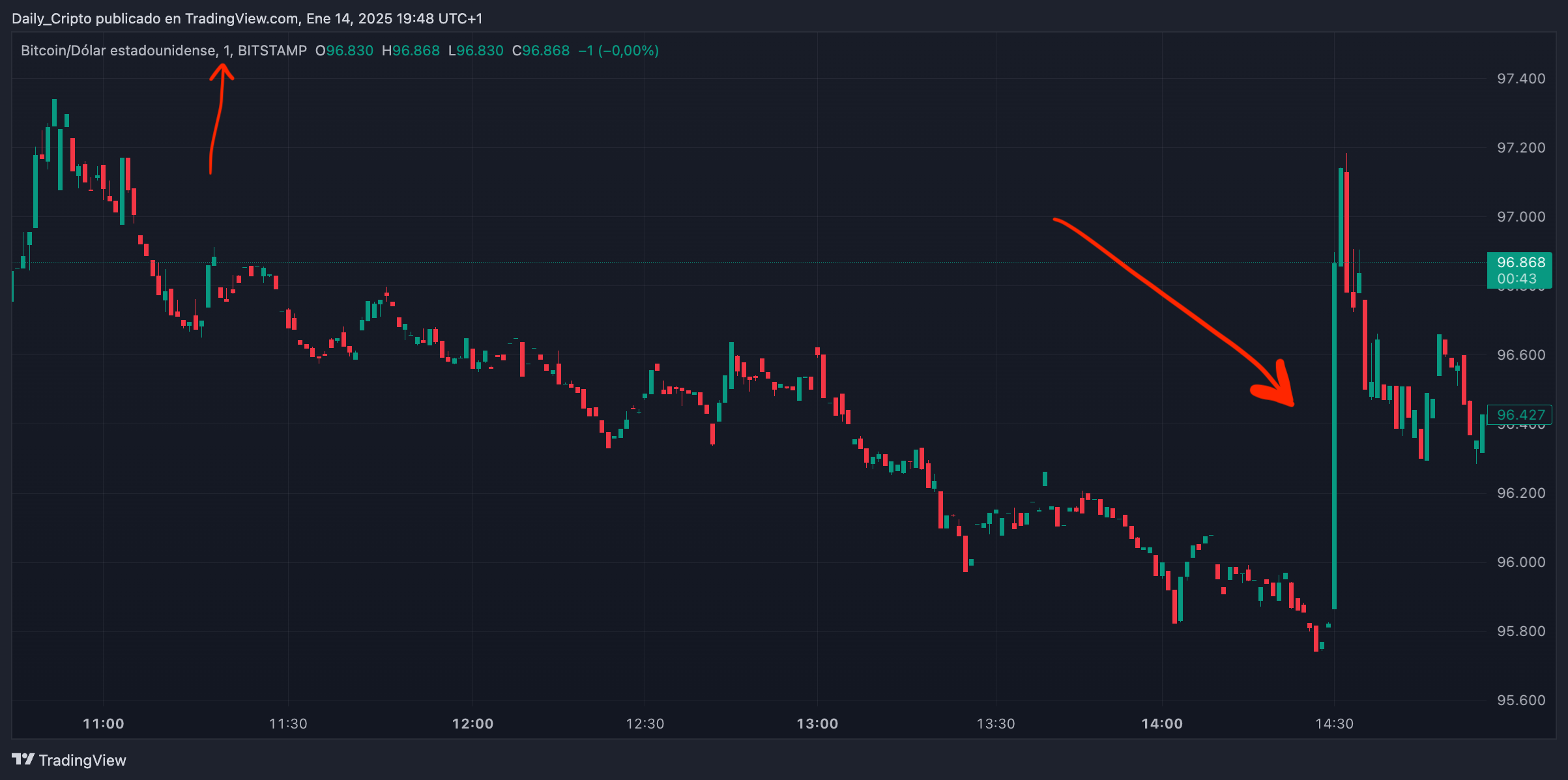Click the tall green candle at 14:30
Image resolution: width=1568 pixels, height=780 pixels.
pos(1335,437)
